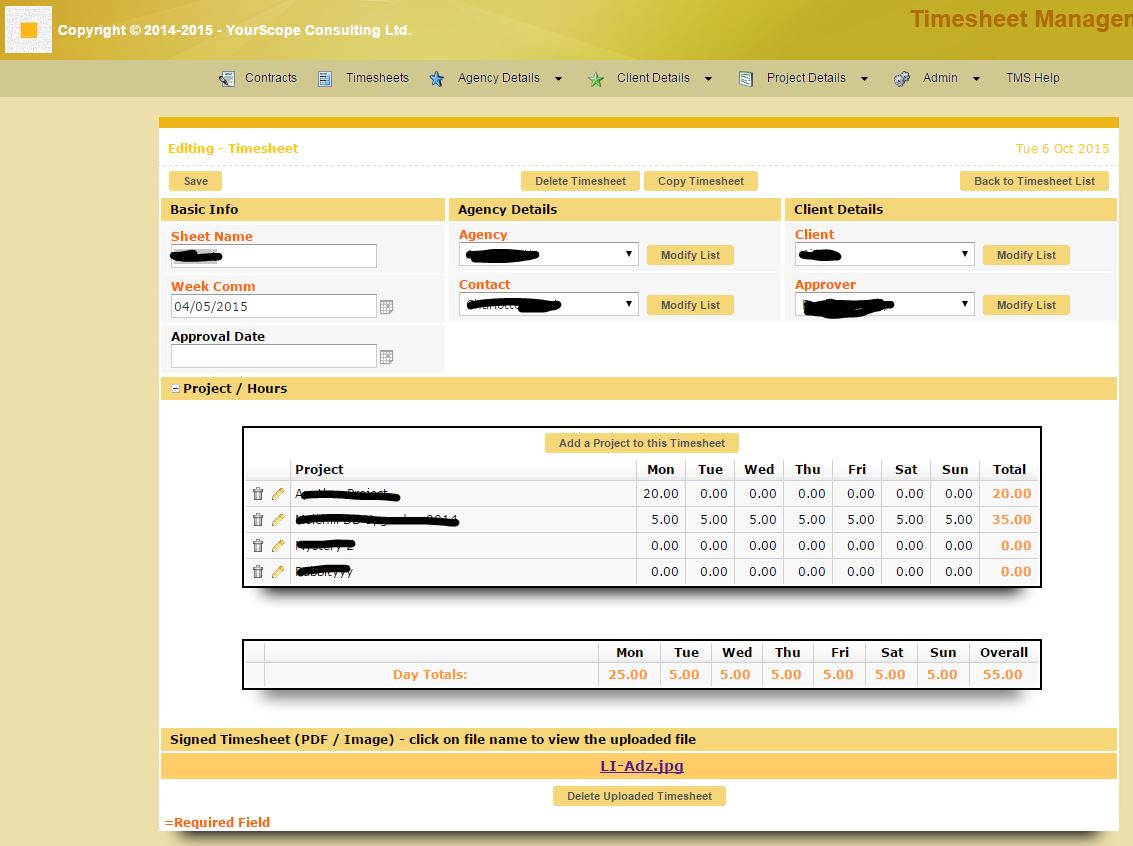Click into the Sheet Name field
The width and height of the screenshot is (1133, 846).
[274, 256]
